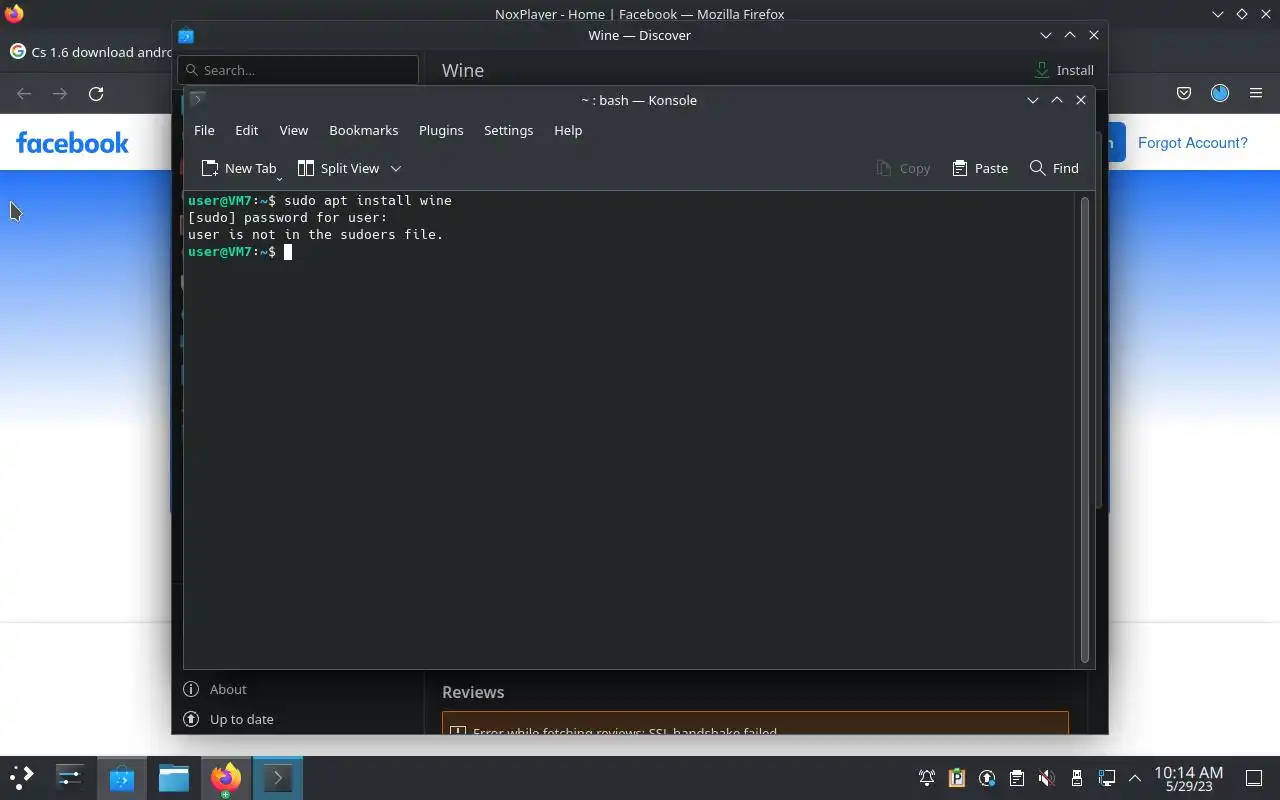Open the Edit menu in Konsole
1280x800 pixels.
tap(246, 130)
